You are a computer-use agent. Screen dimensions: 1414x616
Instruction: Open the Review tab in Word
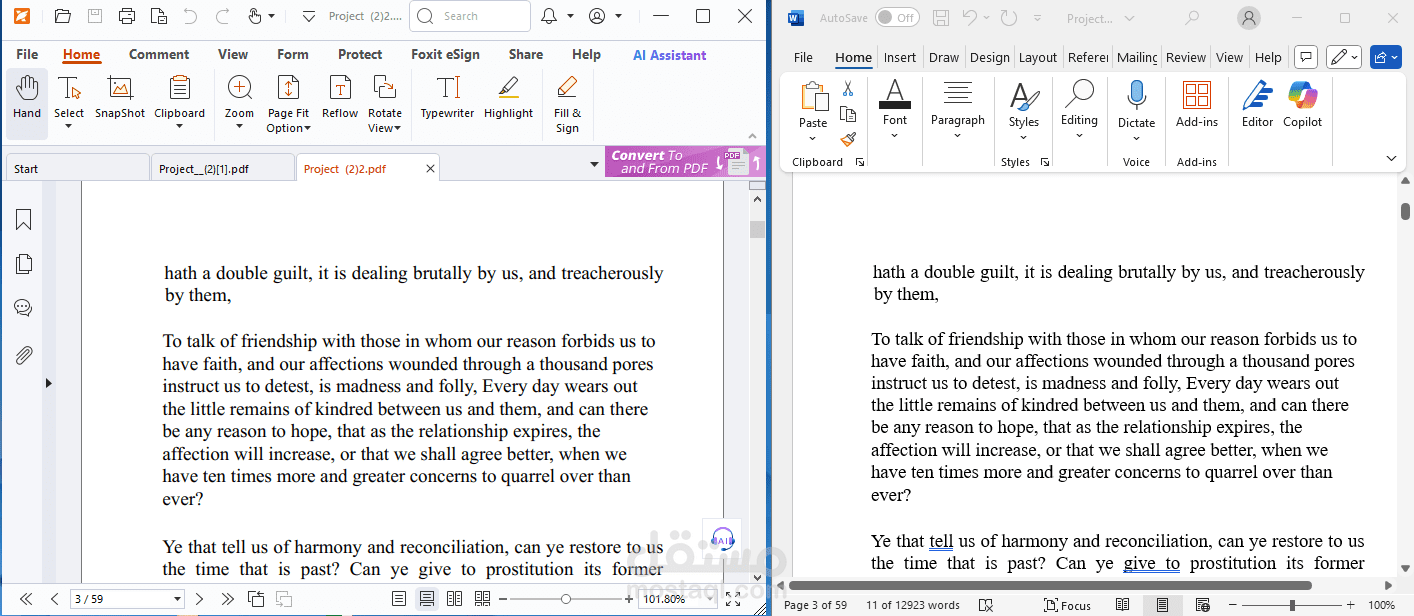pyautogui.click(x=1185, y=57)
